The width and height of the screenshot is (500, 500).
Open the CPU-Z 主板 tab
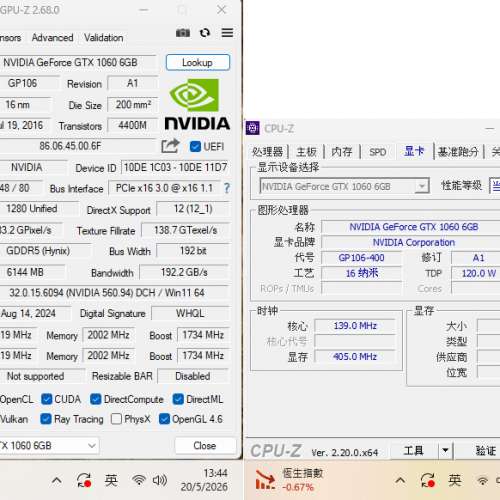[306, 152]
